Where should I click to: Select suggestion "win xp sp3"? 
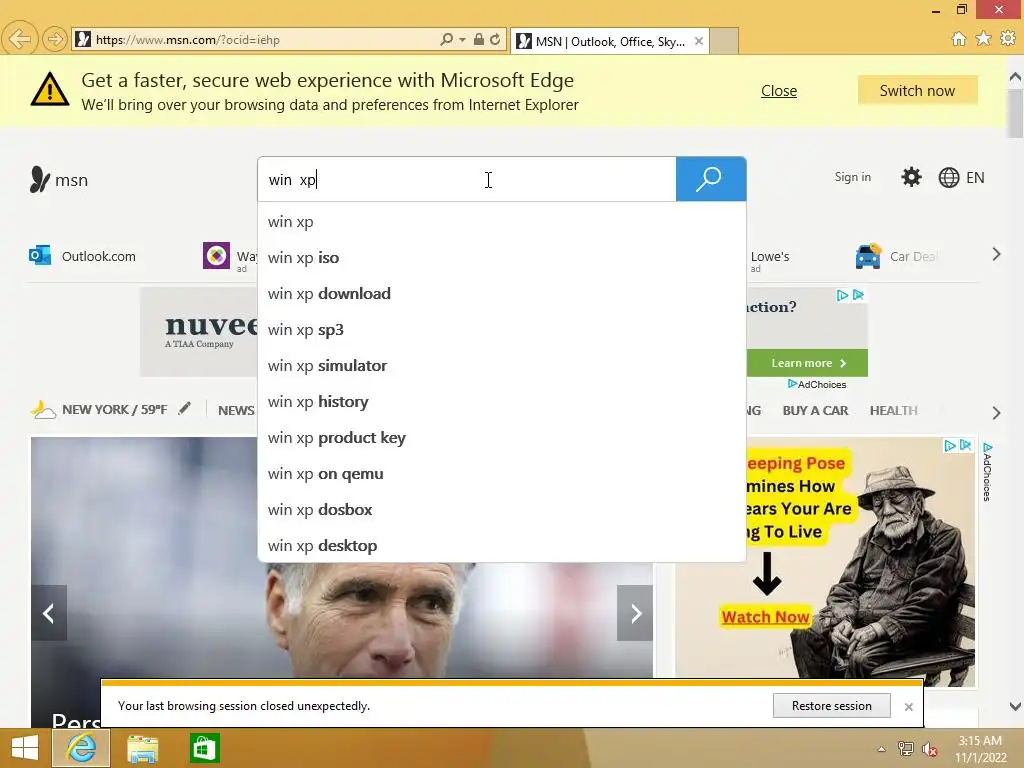point(502,330)
